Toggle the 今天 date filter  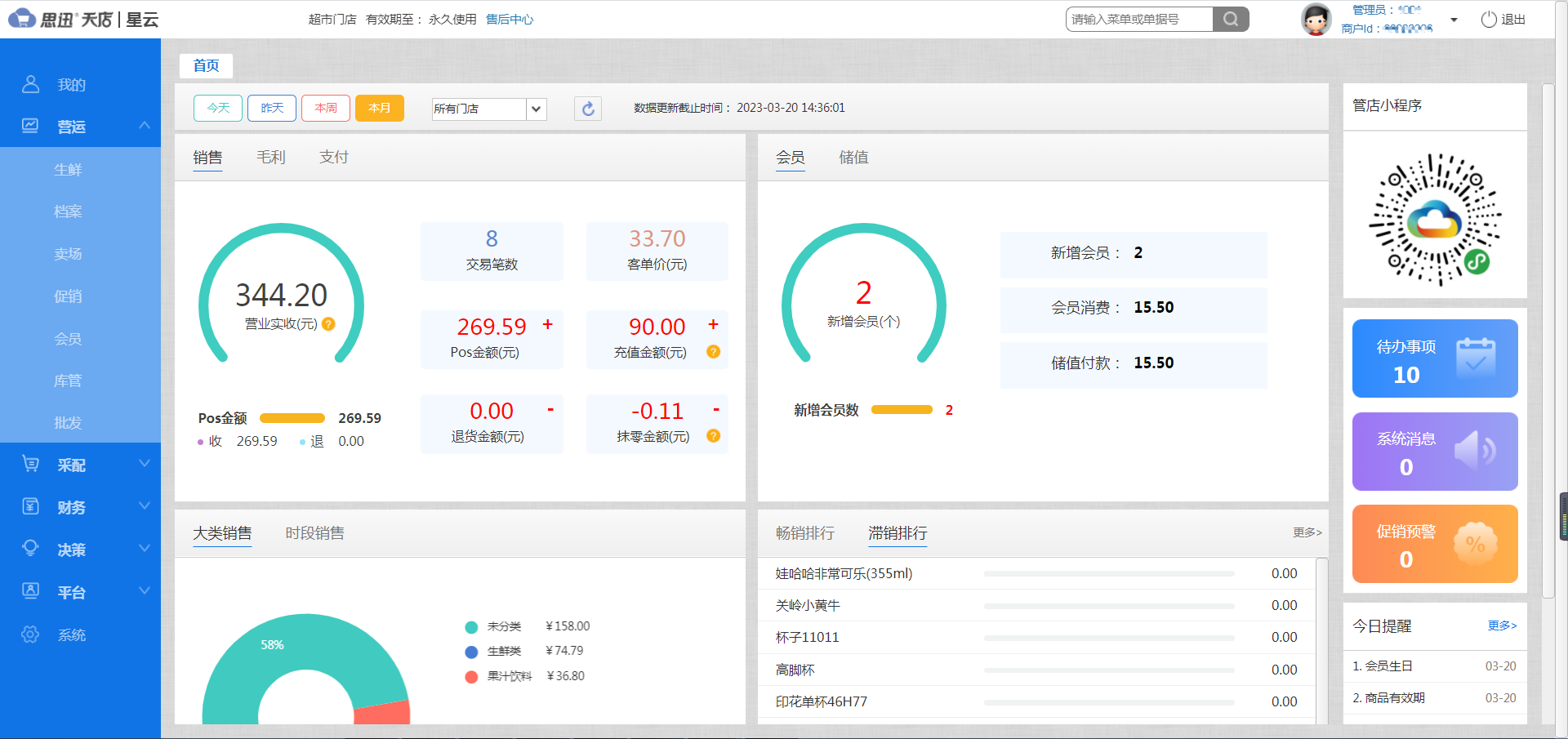point(217,108)
